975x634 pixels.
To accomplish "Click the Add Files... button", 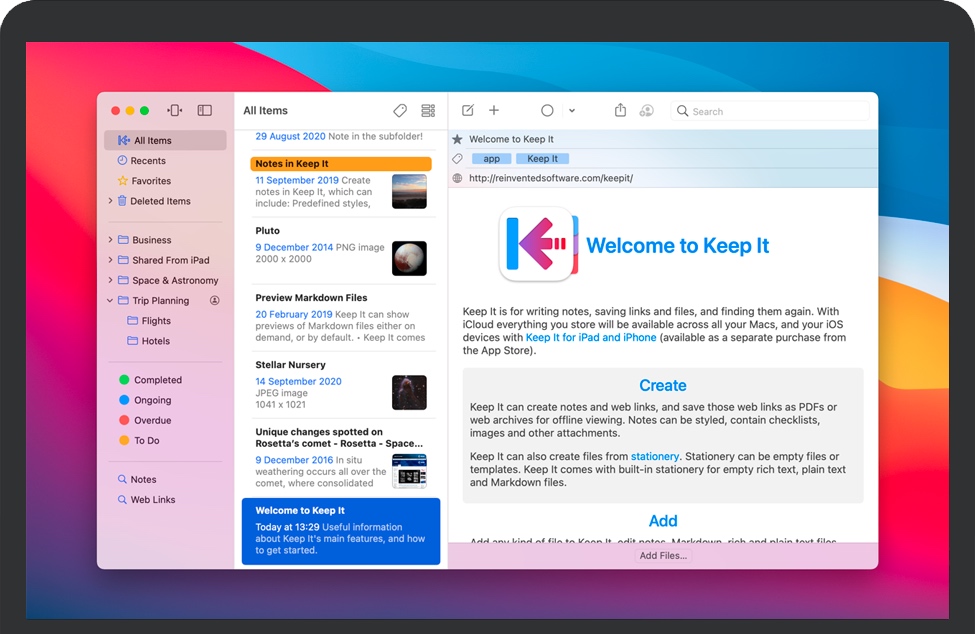I will coord(663,556).
